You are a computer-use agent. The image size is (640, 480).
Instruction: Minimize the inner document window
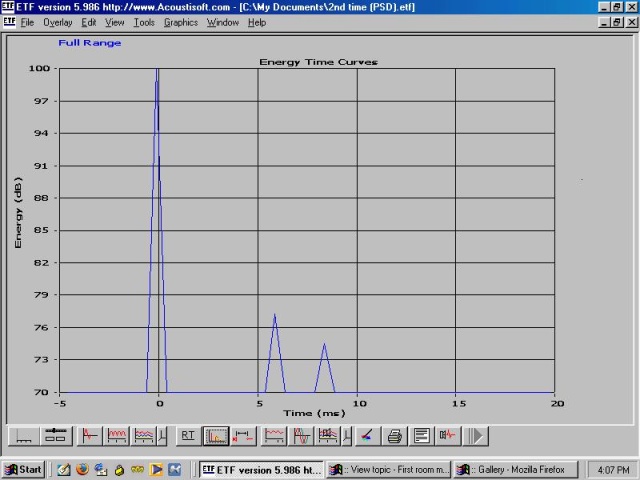tap(604, 22)
